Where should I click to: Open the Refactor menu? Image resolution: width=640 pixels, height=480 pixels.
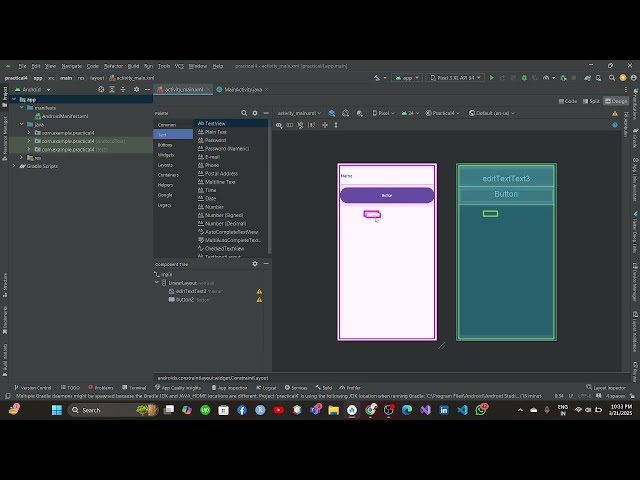(113, 66)
